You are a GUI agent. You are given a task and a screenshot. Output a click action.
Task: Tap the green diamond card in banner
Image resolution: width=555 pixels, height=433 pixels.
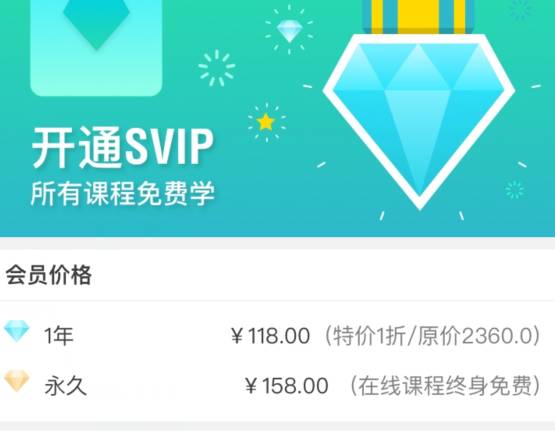click(96, 48)
